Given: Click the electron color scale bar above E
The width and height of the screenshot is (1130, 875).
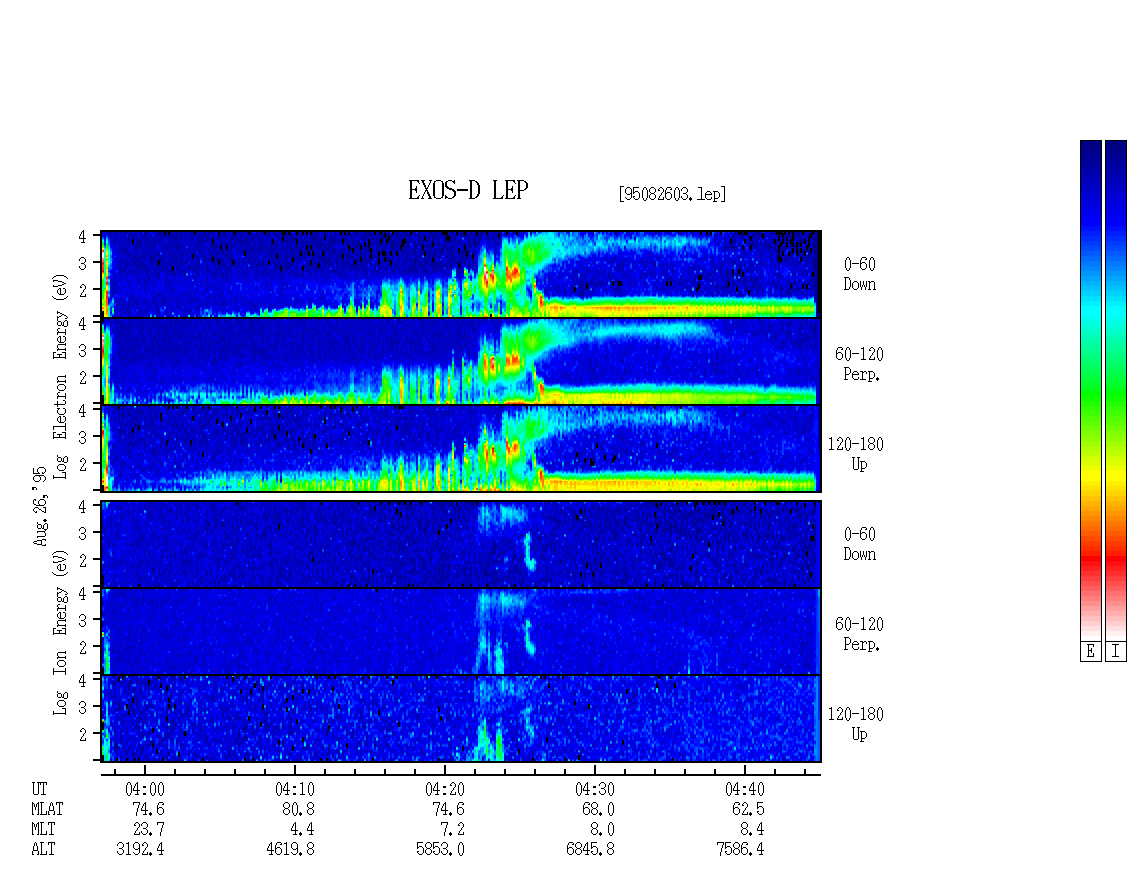Looking at the screenshot, I should click(1090, 390).
